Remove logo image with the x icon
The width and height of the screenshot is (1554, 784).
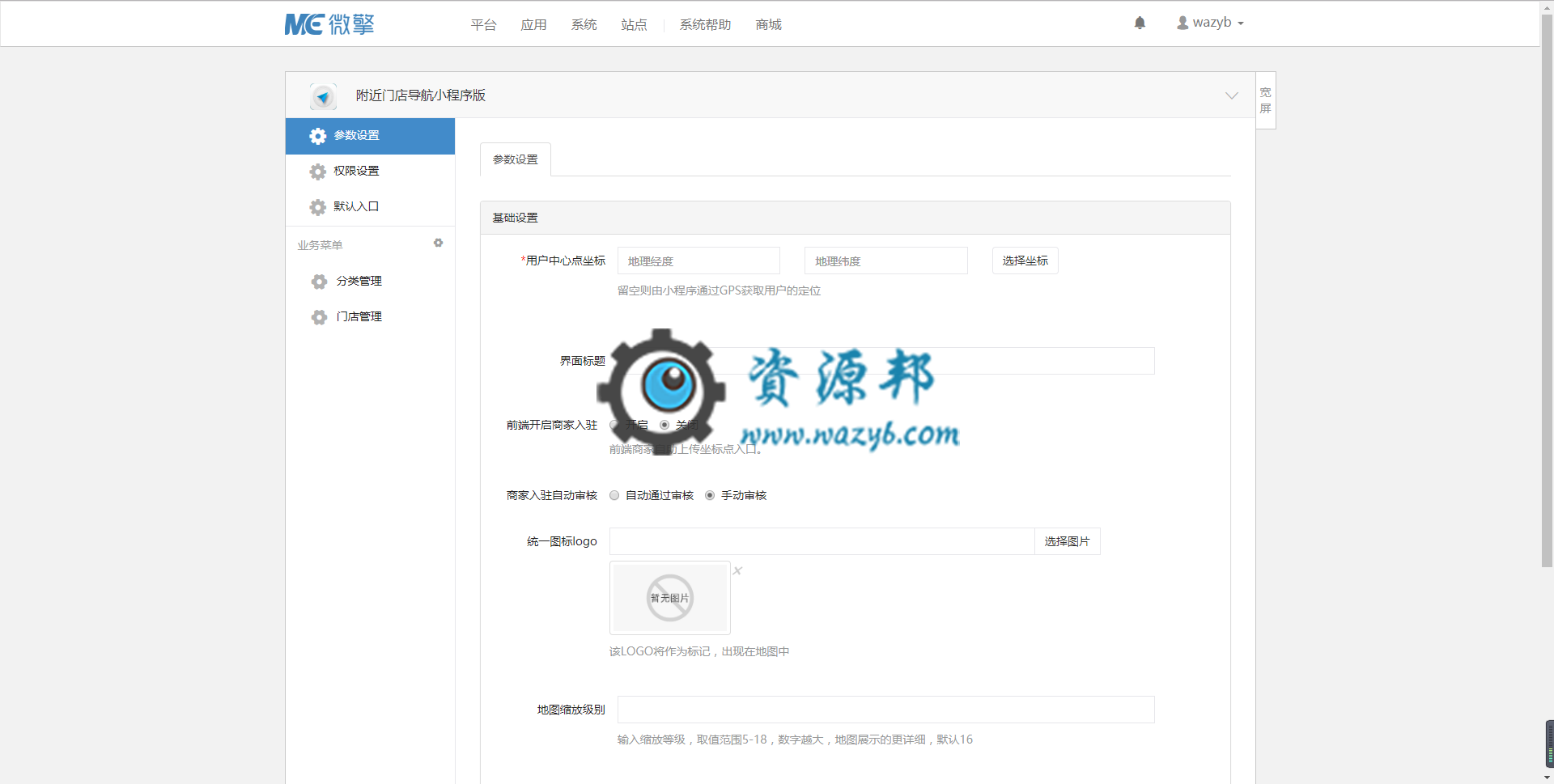click(737, 570)
